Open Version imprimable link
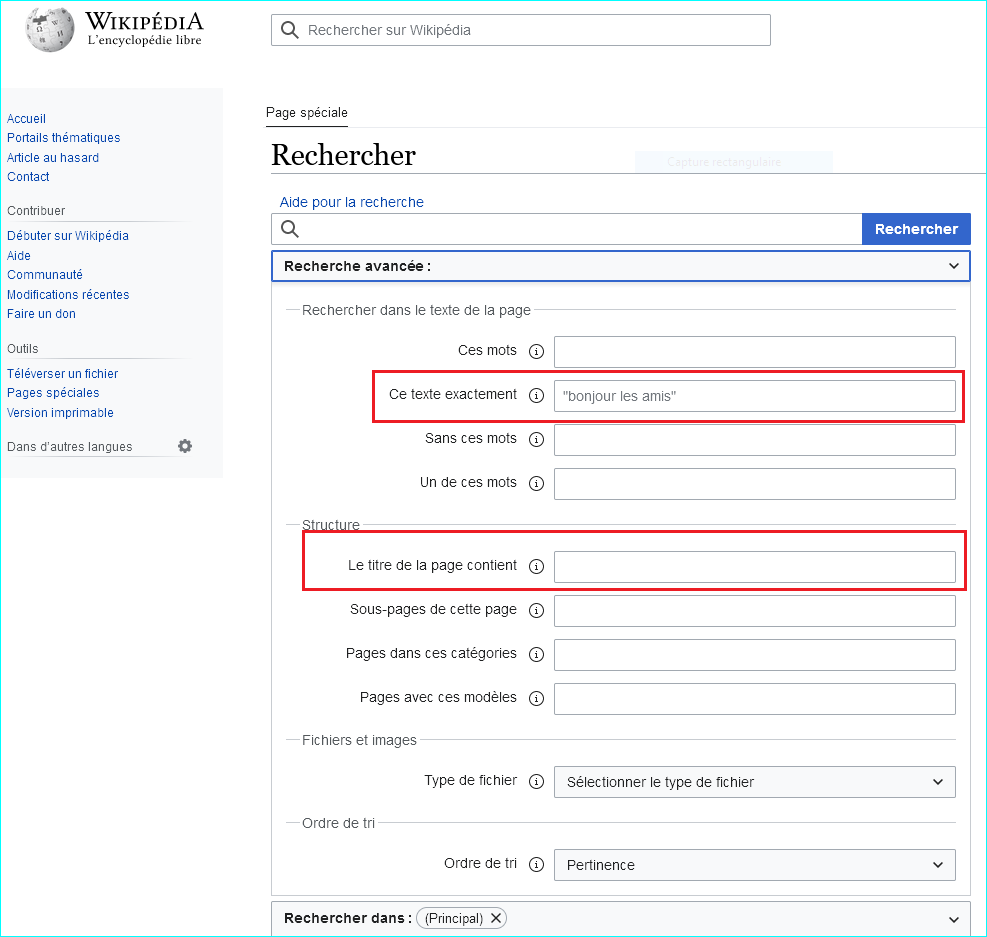The image size is (987, 937). click(60, 413)
